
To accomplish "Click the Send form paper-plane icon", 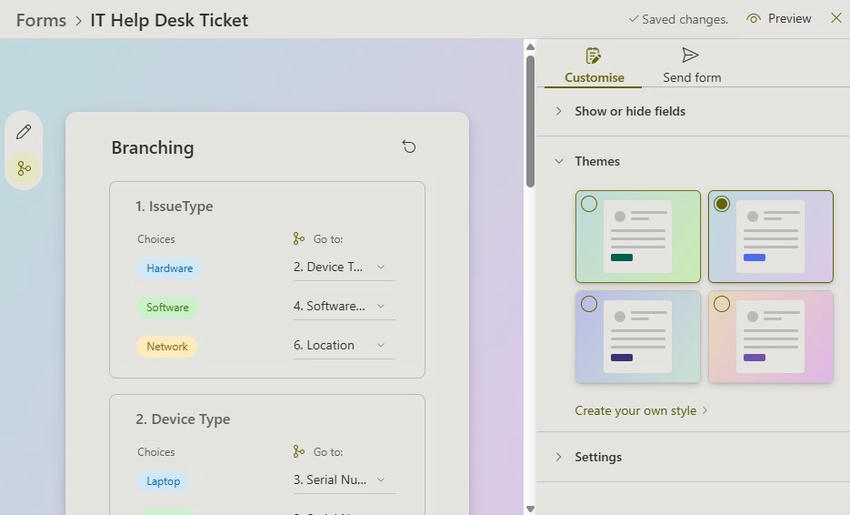I will click(690, 55).
